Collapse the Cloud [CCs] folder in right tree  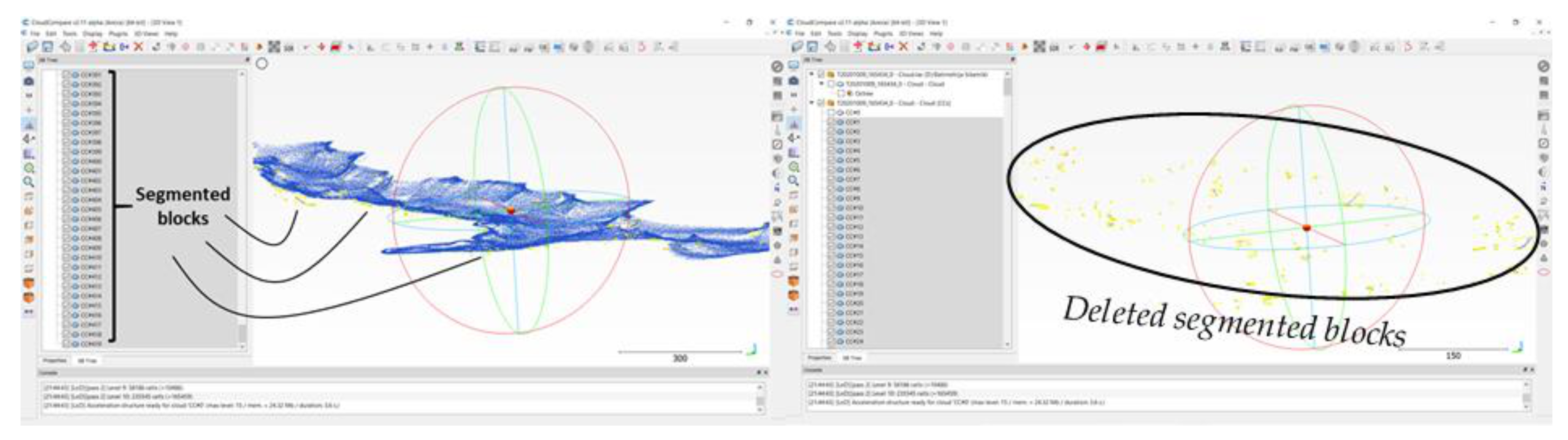[812, 103]
